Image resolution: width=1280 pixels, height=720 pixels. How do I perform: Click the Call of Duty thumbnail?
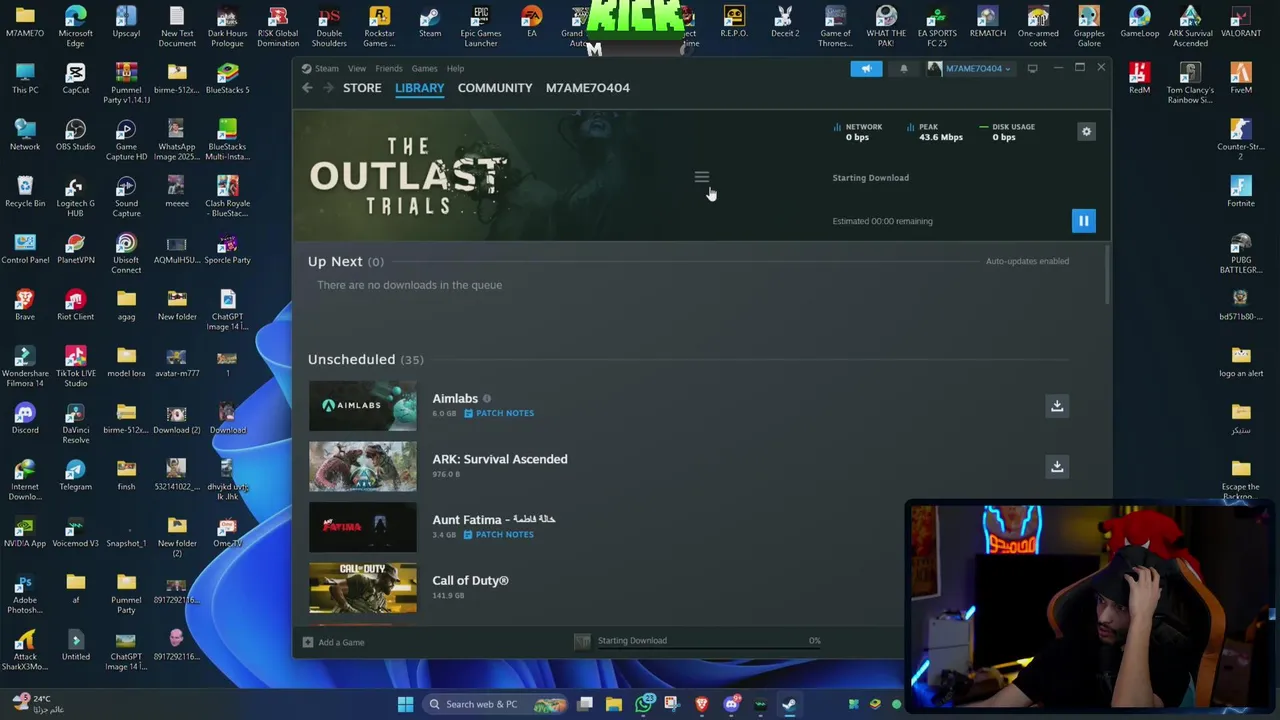pos(362,588)
